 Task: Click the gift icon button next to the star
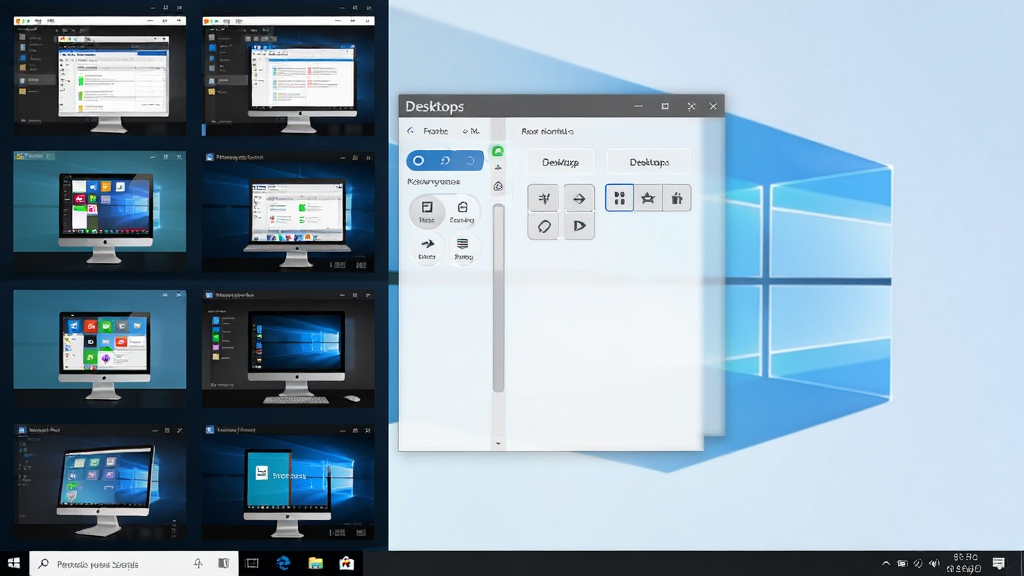pyautogui.click(x=677, y=198)
